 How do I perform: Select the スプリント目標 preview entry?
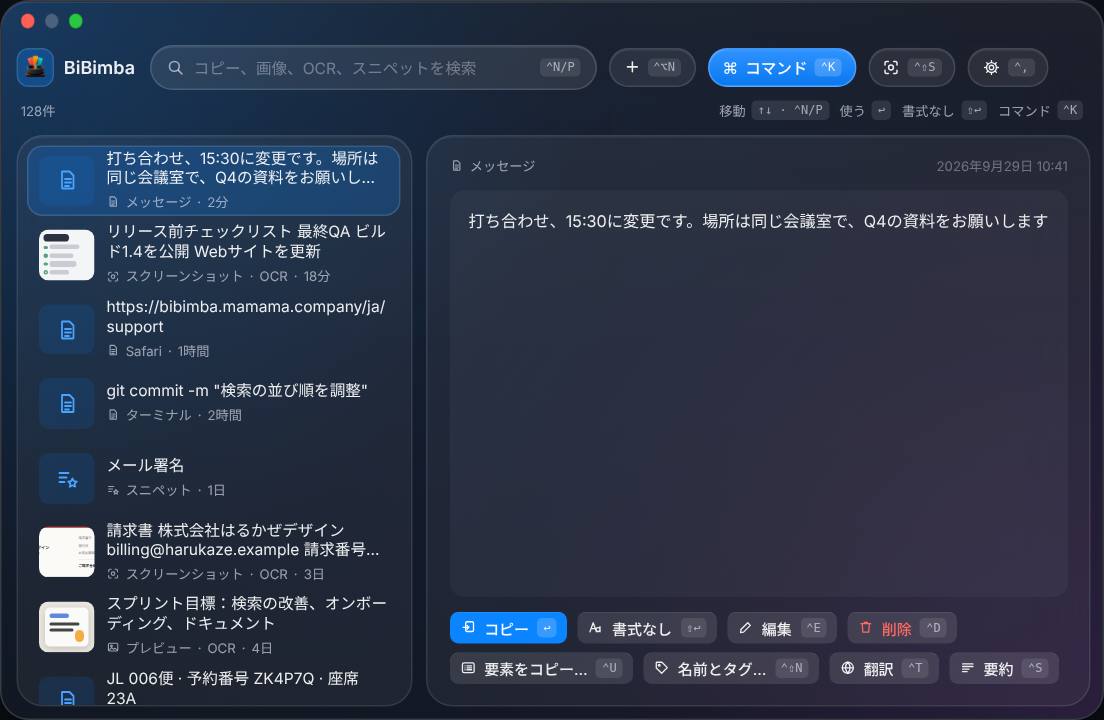point(213,626)
